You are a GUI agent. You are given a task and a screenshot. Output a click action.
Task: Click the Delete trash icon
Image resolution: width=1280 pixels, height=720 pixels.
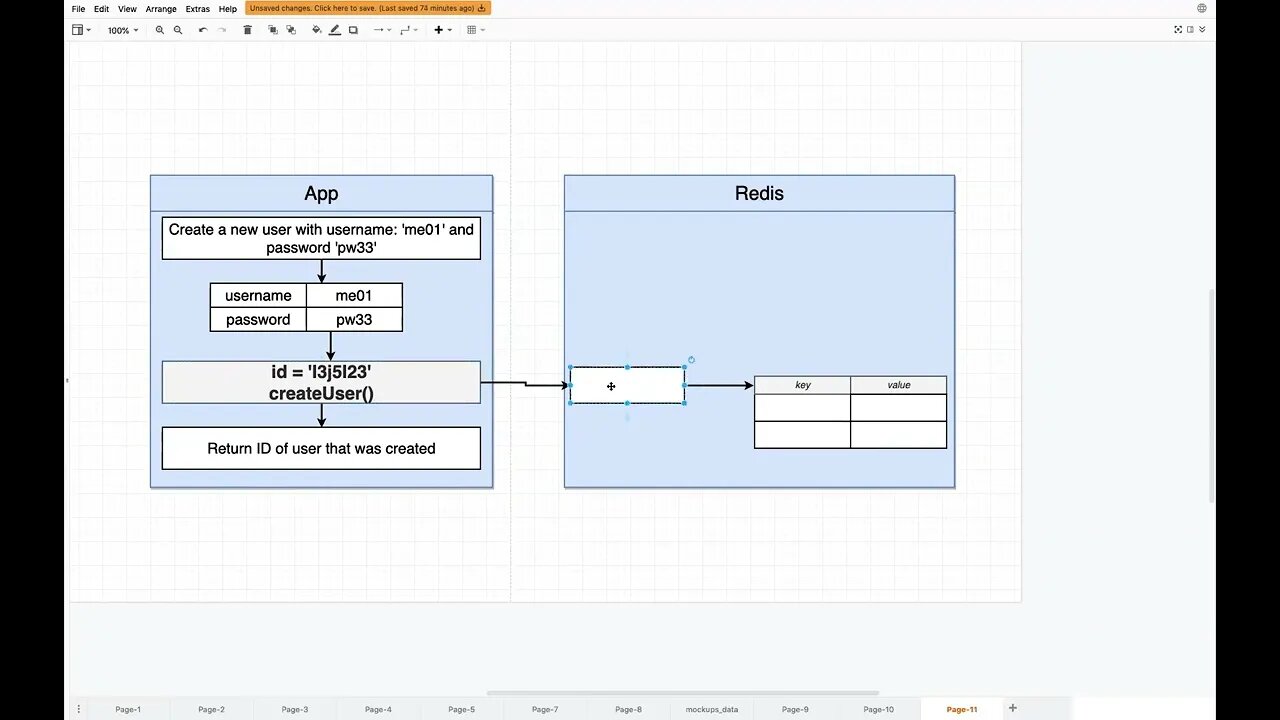point(247,30)
